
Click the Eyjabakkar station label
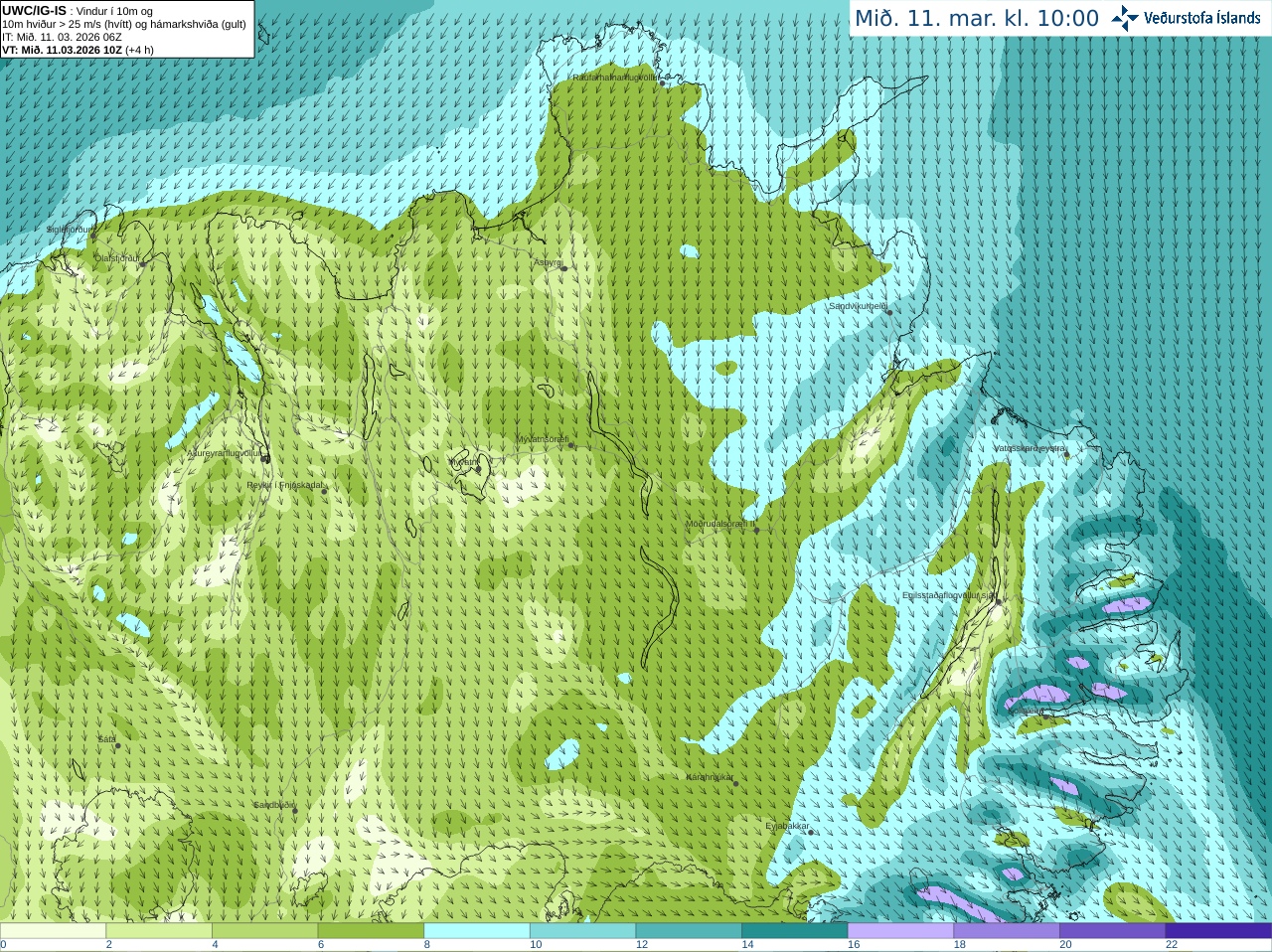pos(788,826)
